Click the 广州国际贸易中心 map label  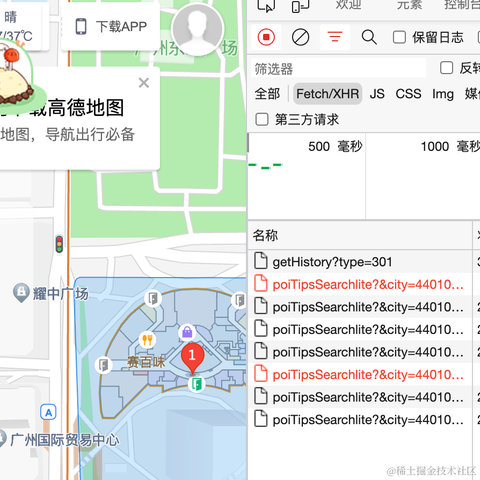(65, 440)
